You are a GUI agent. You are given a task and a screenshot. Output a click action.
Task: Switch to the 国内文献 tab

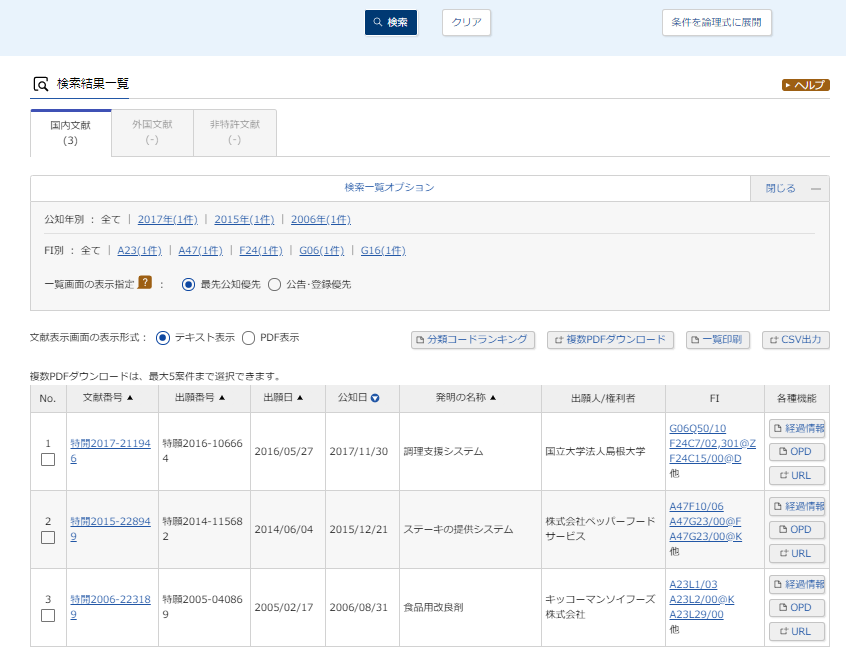pos(71,133)
